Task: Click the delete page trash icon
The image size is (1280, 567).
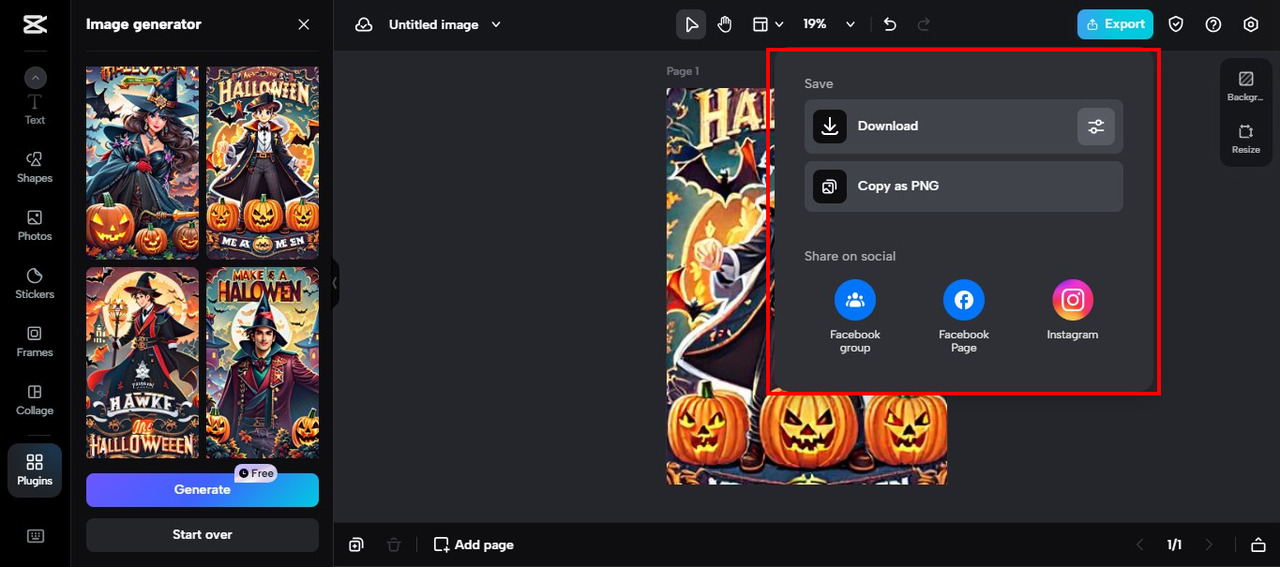Action: (x=394, y=545)
